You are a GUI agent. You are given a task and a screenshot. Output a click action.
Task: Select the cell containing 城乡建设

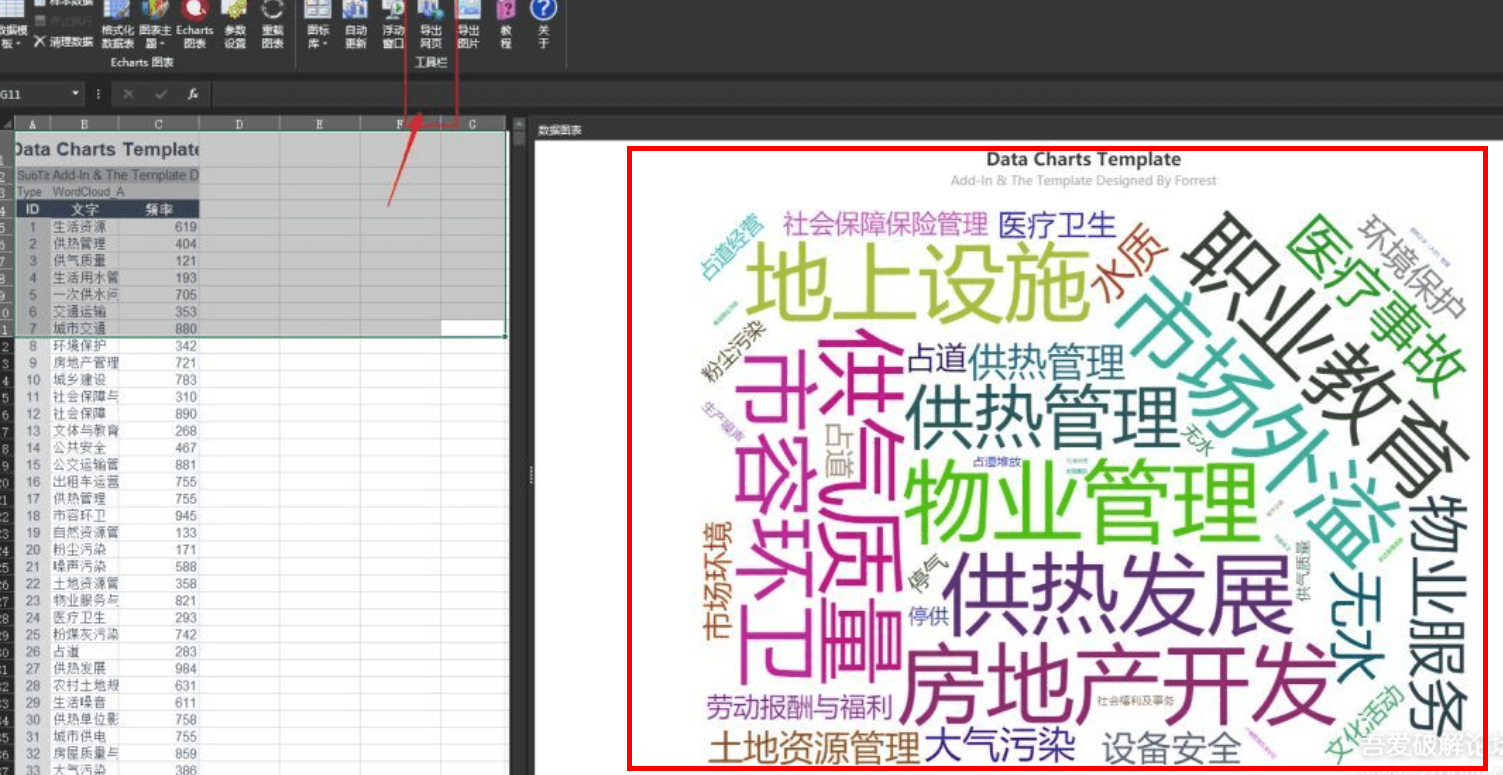pos(84,380)
